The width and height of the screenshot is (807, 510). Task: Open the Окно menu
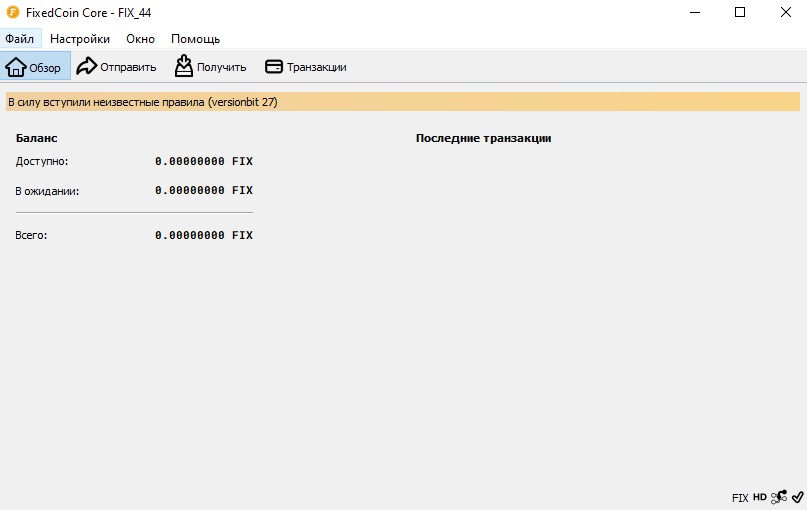(141, 39)
